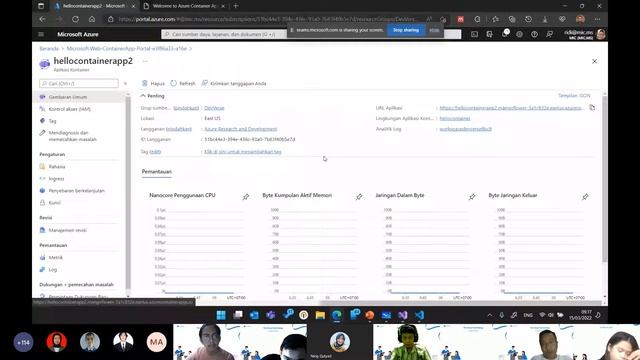Copy the application URL
This screenshot has width=640, height=360.
[592, 108]
